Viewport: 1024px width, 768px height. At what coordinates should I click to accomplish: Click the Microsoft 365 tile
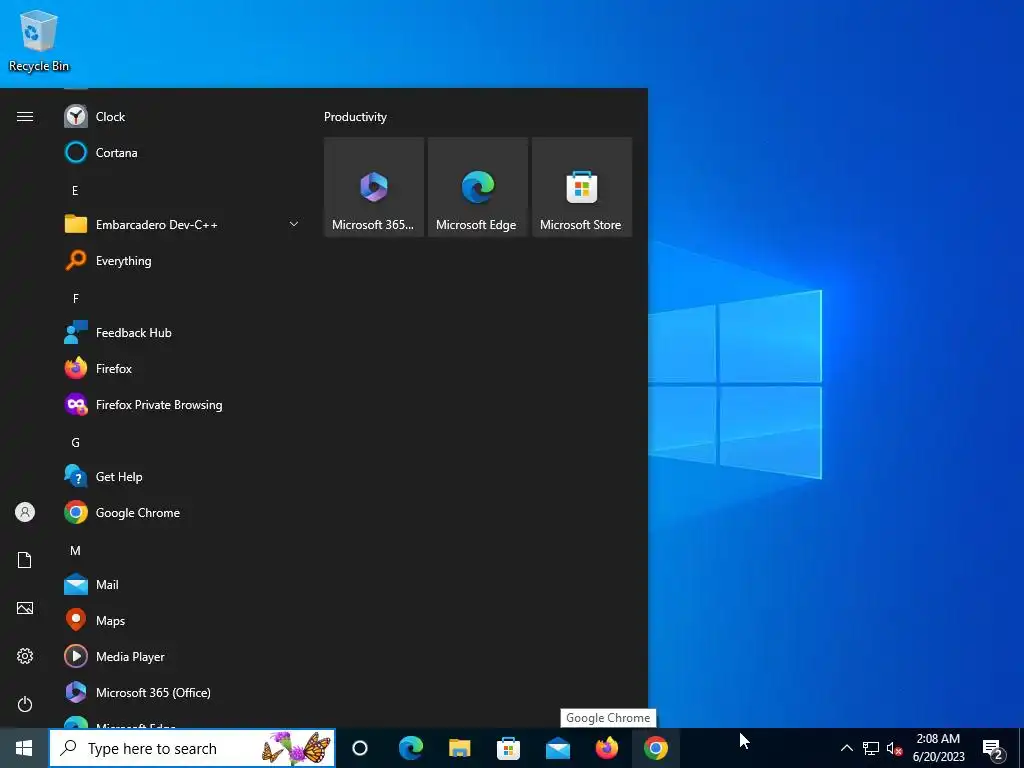coord(374,187)
